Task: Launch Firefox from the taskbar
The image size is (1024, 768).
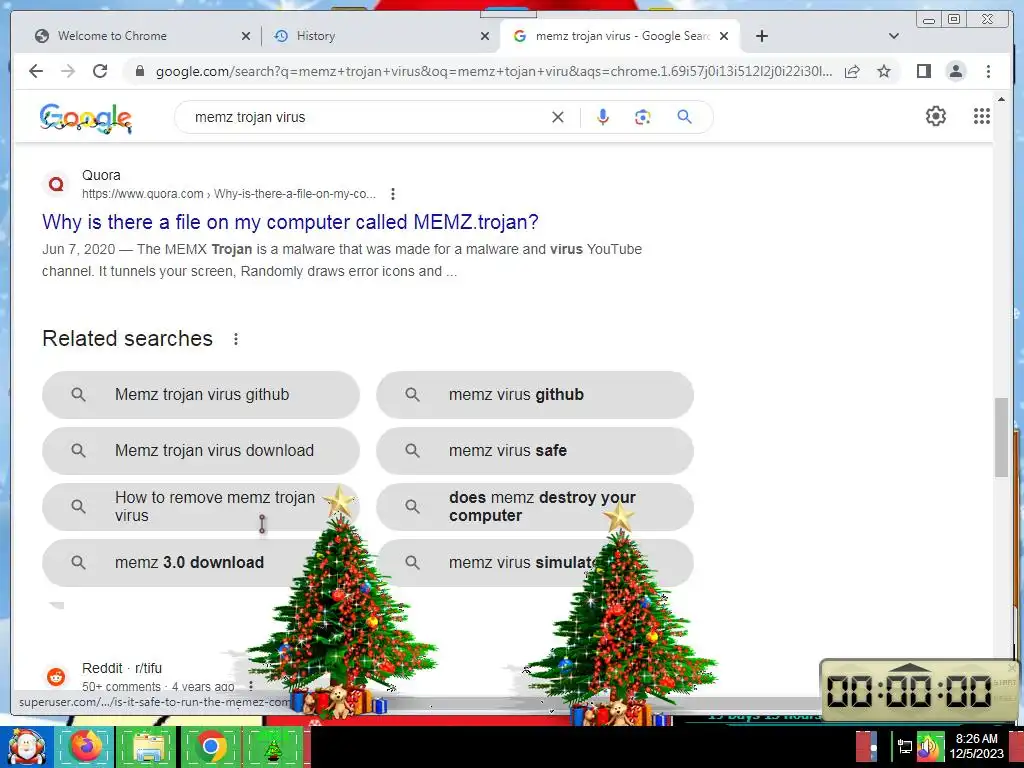Action: [x=85, y=746]
